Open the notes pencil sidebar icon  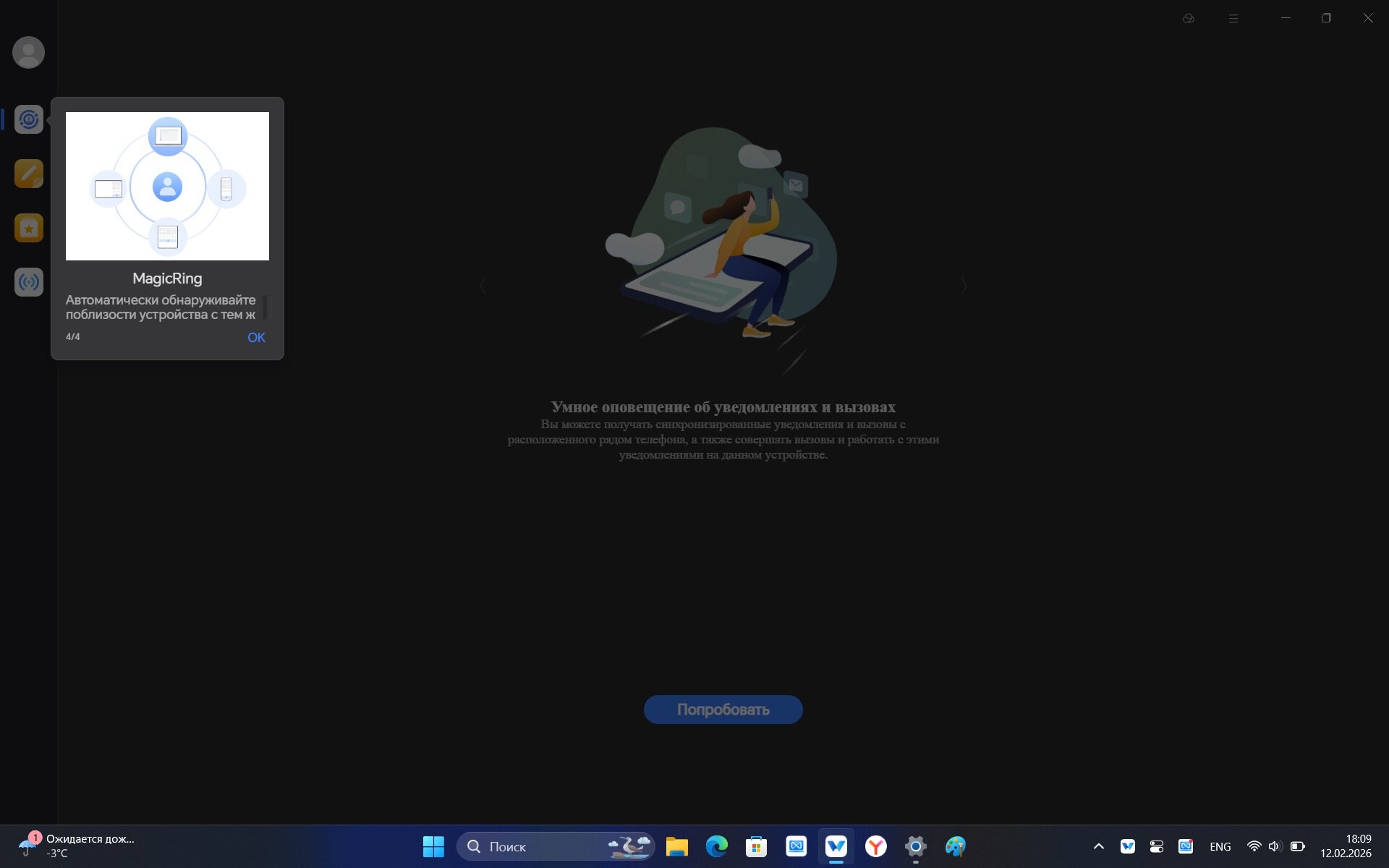coord(29,174)
